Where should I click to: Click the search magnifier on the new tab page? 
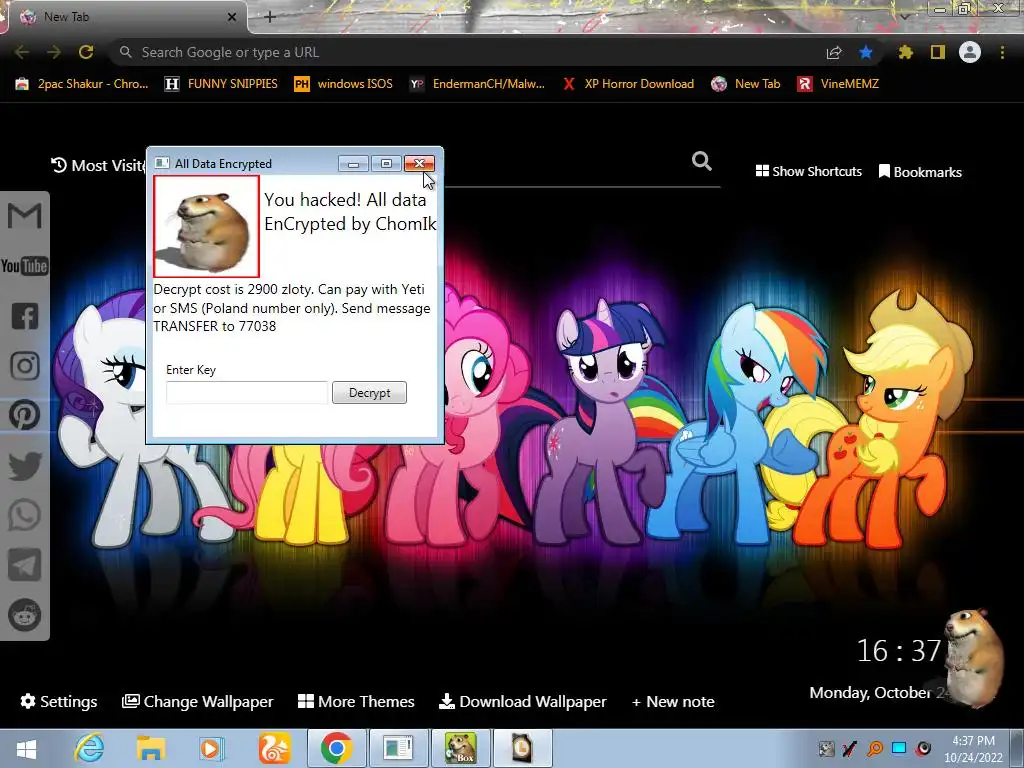702,161
